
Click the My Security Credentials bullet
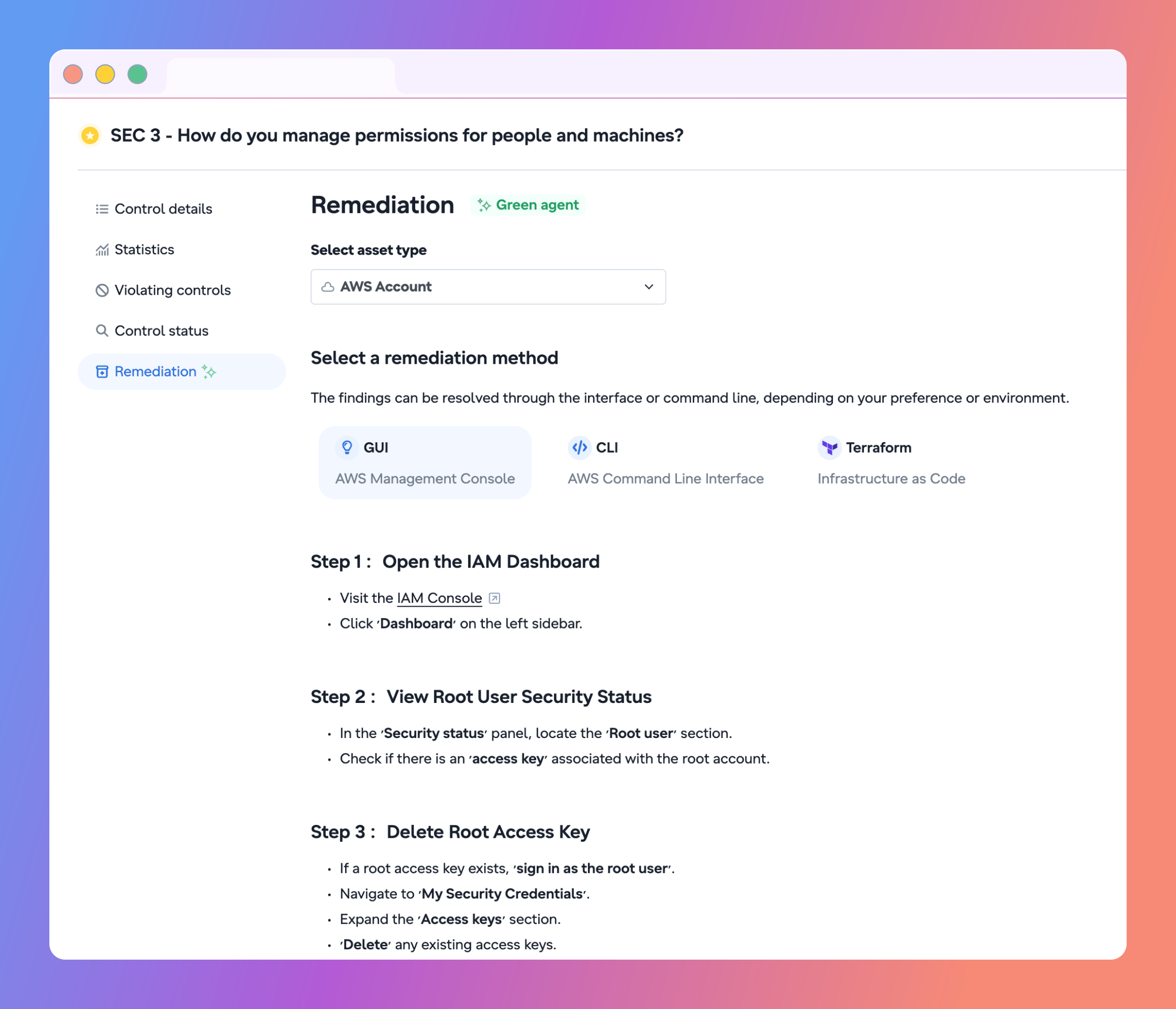click(x=465, y=894)
